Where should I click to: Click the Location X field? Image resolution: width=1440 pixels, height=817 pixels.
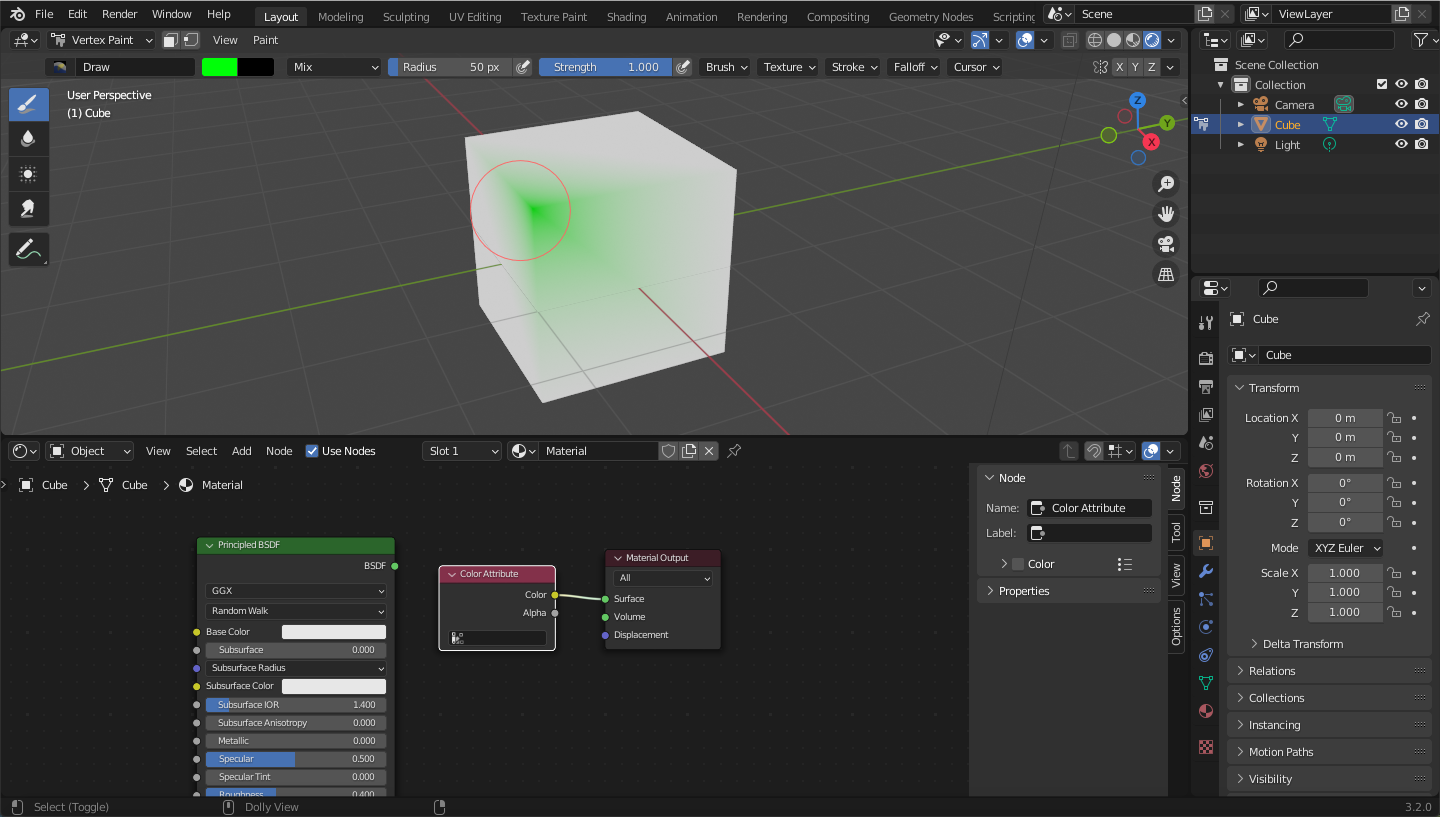click(1344, 418)
